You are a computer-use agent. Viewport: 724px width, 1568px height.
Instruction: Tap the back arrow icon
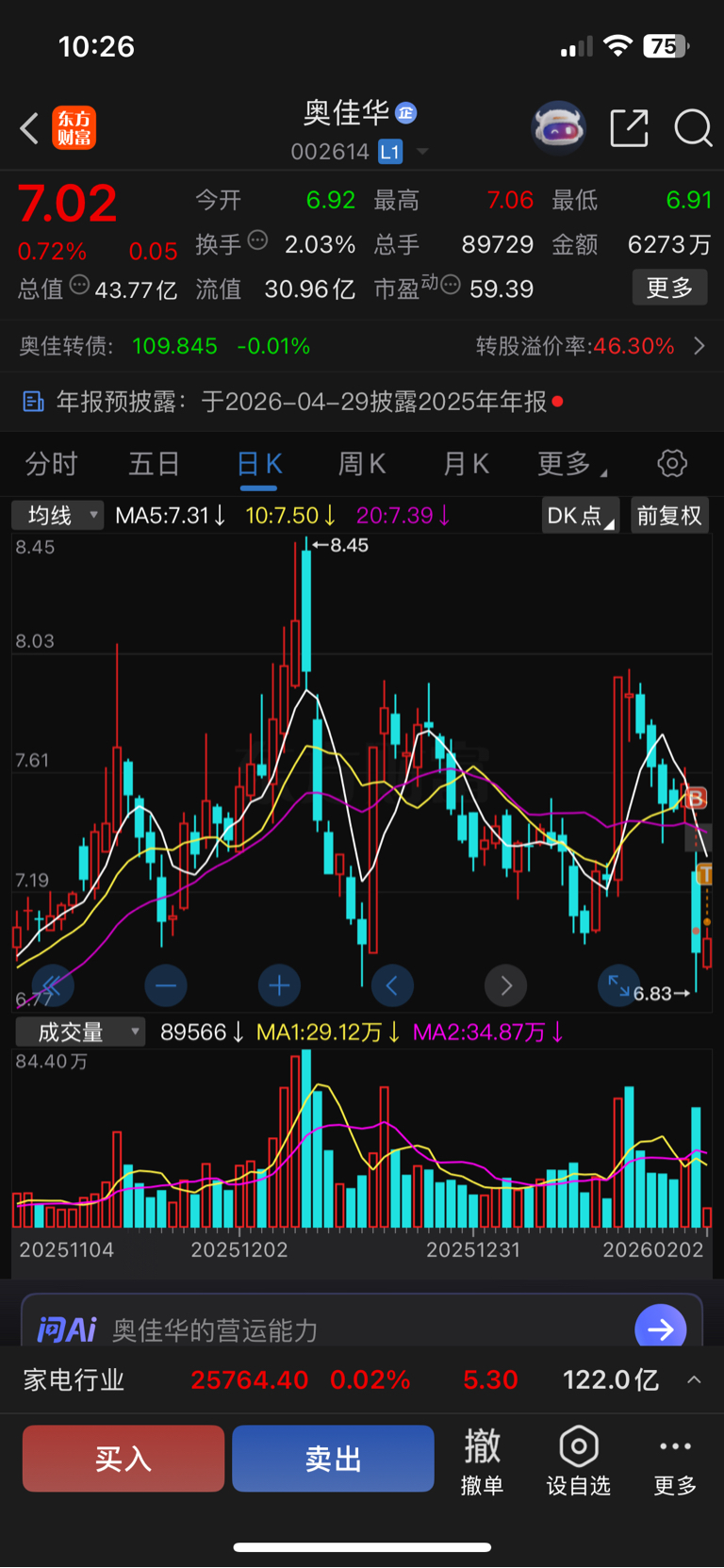tap(29, 128)
